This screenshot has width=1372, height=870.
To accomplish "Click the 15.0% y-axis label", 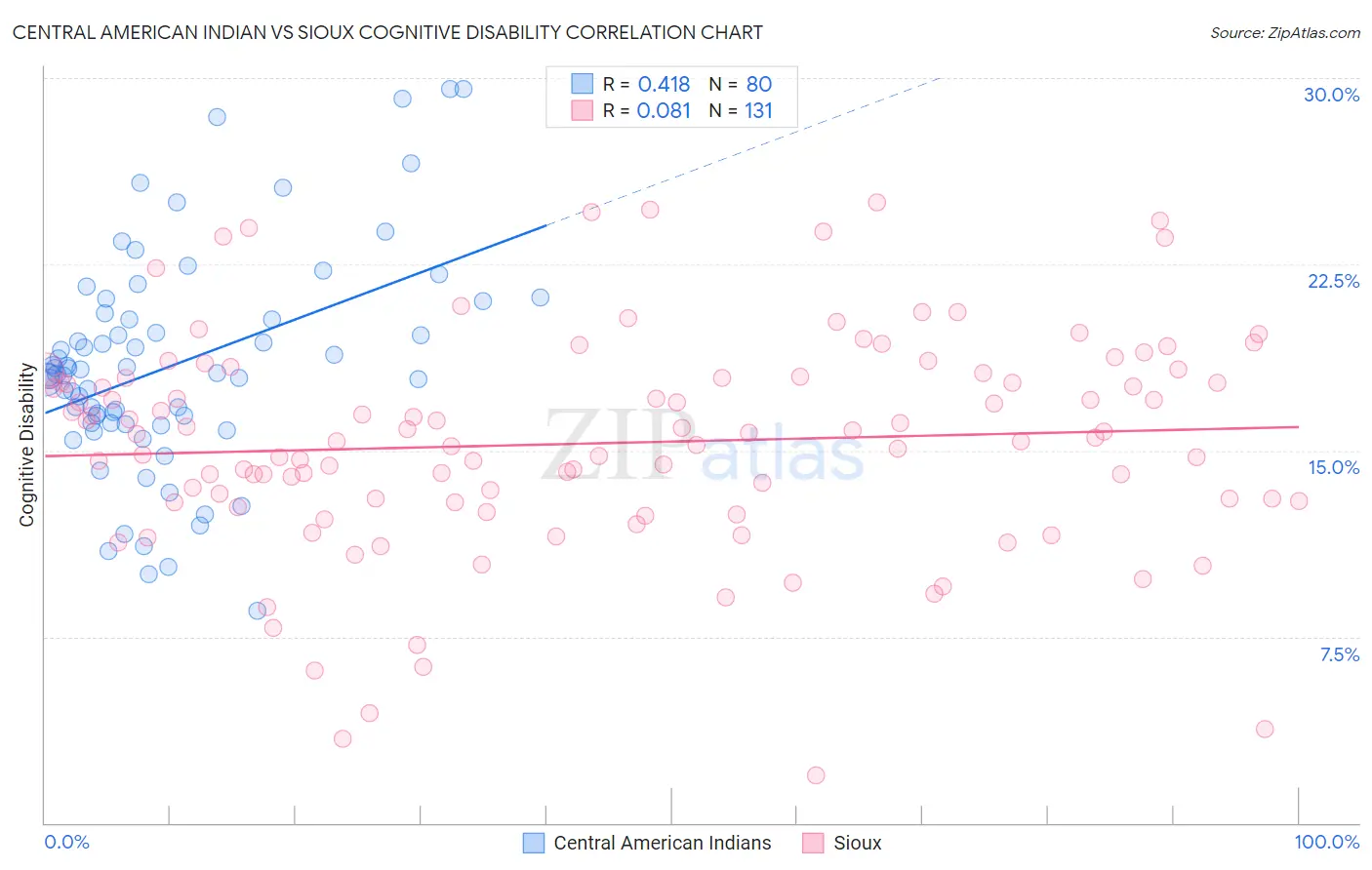I will (x=1333, y=467).
